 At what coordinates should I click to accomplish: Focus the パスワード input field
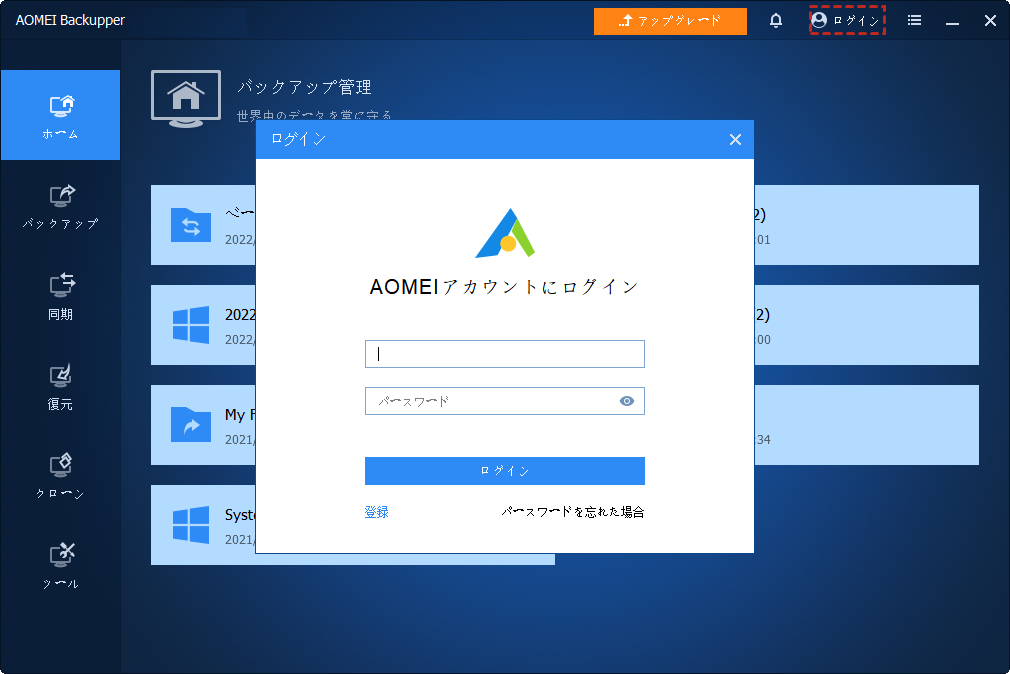tap(504, 401)
